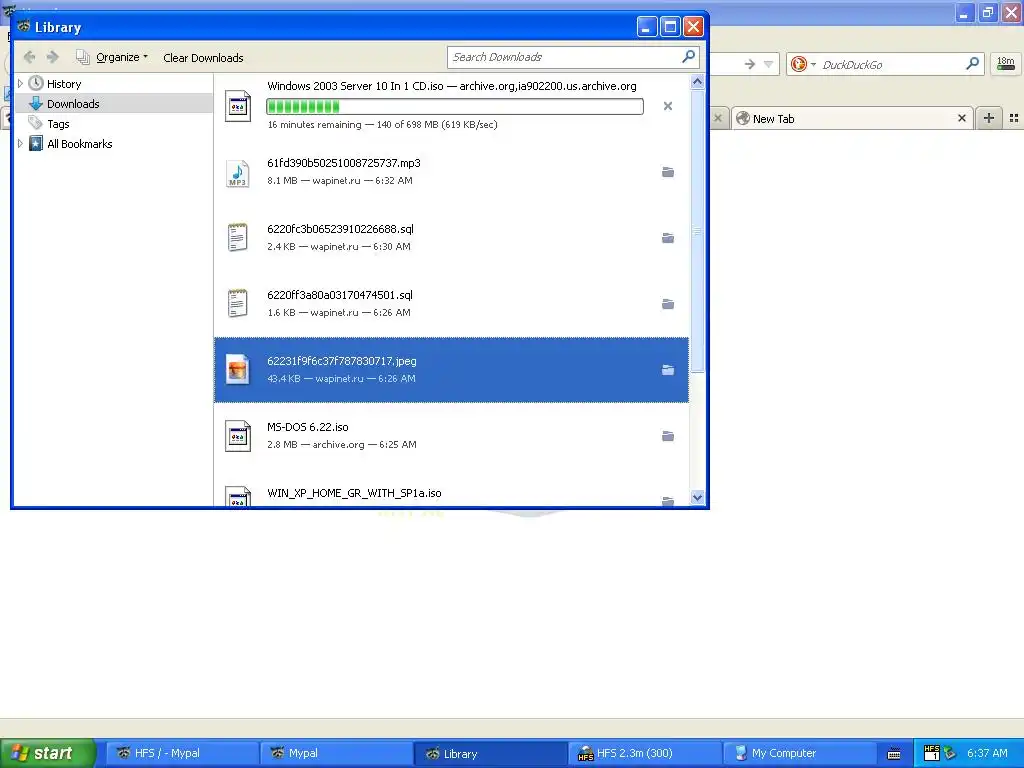
Task: Select Tags in the sidebar
Action: click(x=58, y=124)
